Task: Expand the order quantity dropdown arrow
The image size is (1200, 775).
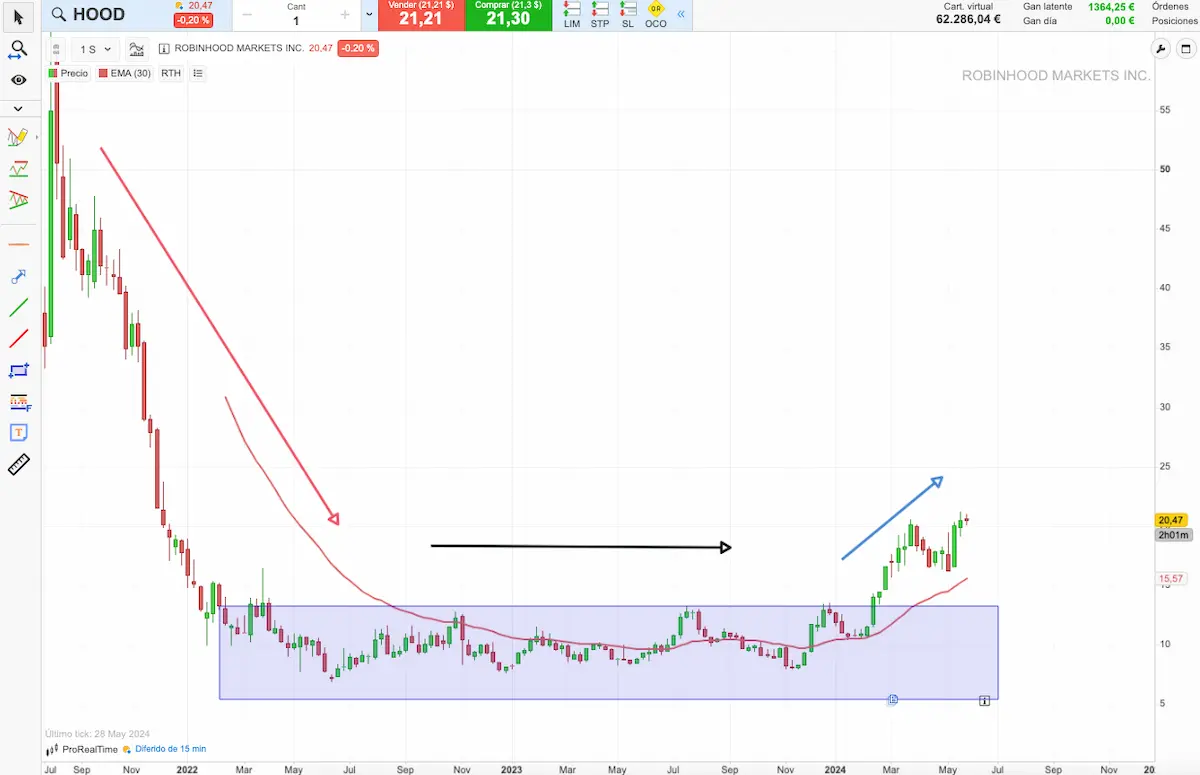Action: coord(369,15)
